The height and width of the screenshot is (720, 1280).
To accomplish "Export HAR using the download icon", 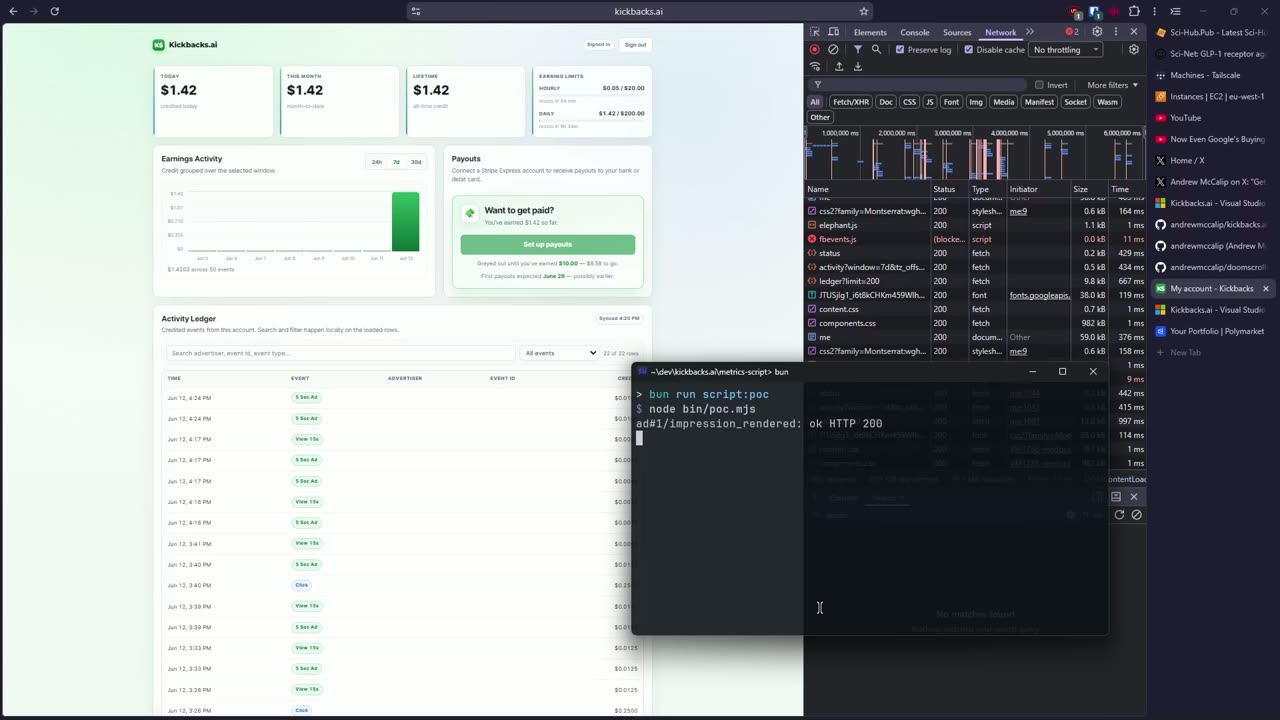I will 858,67.
